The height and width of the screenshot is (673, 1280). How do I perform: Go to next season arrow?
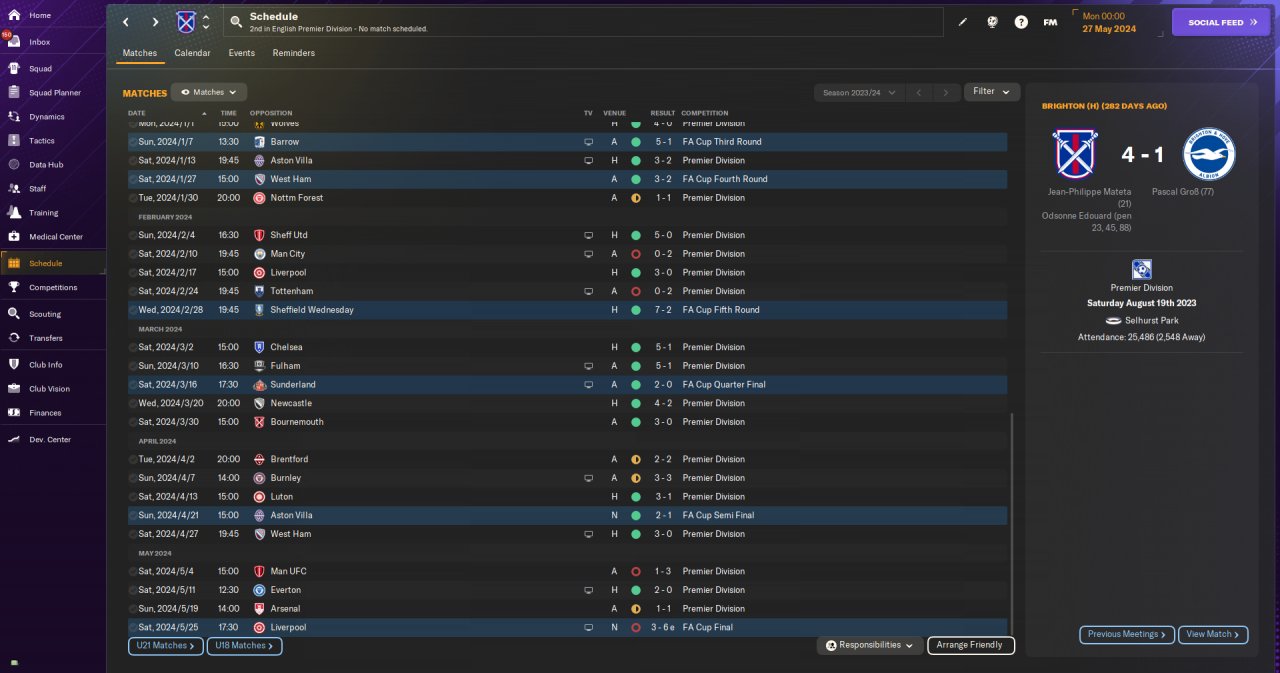pos(946,92)
